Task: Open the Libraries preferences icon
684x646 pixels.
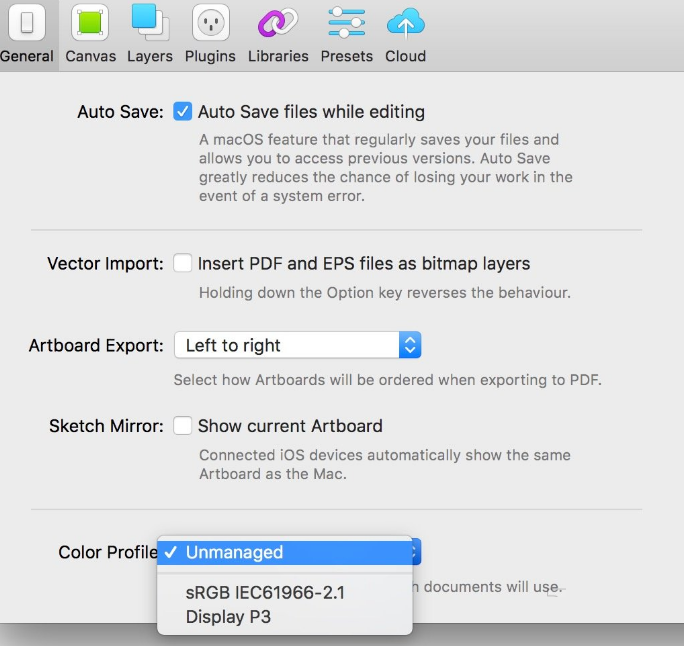Action: [278, 23]
